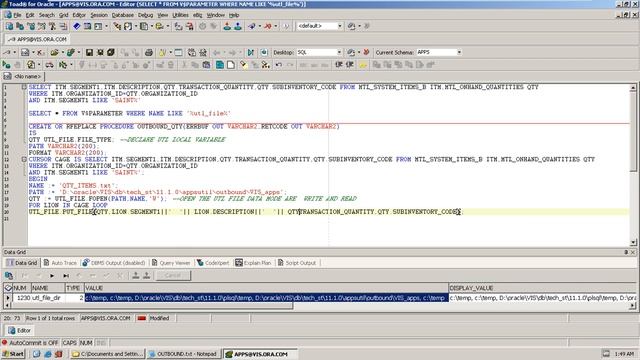Viewport: 640px width, 360px height.
Task: Open dropdown arrow next to Commit icon
Action: [x=260, y=26]
